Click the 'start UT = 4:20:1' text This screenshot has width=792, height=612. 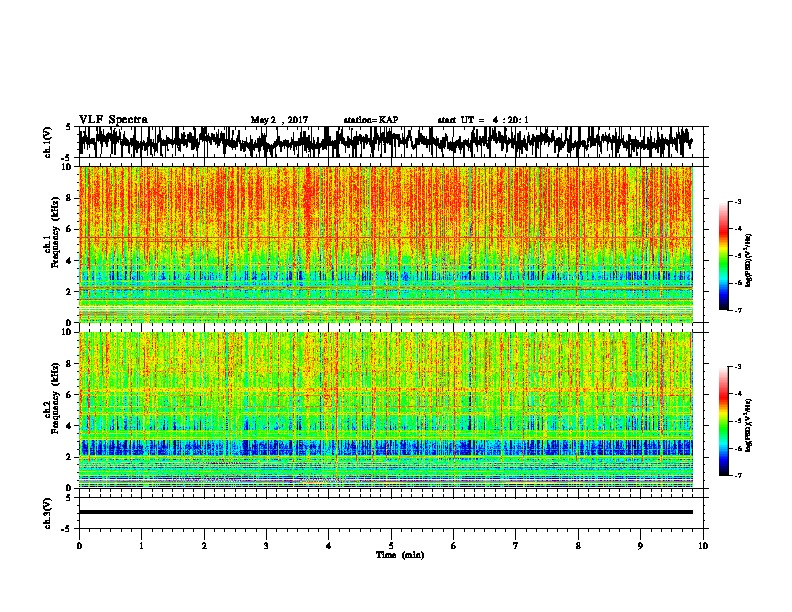click(x=483, y=120)
